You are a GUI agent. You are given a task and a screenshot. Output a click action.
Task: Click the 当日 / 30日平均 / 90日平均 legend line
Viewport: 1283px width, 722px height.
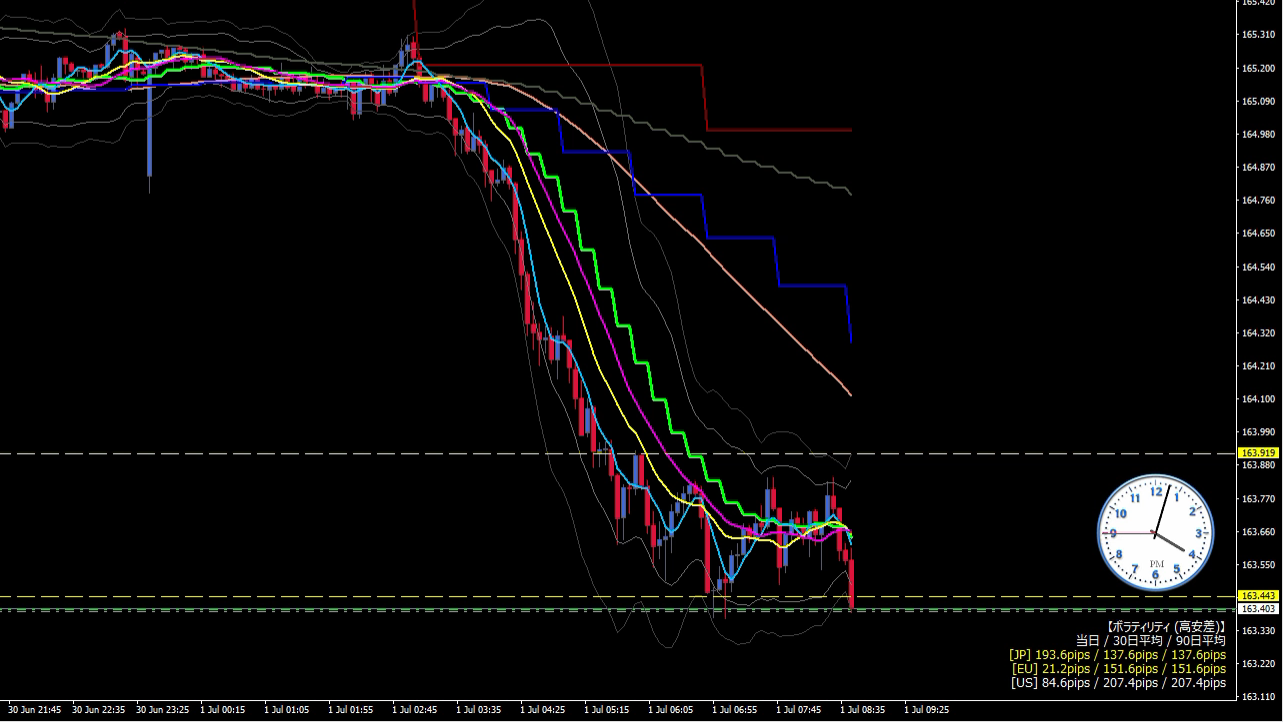[x=1151, y=640]
